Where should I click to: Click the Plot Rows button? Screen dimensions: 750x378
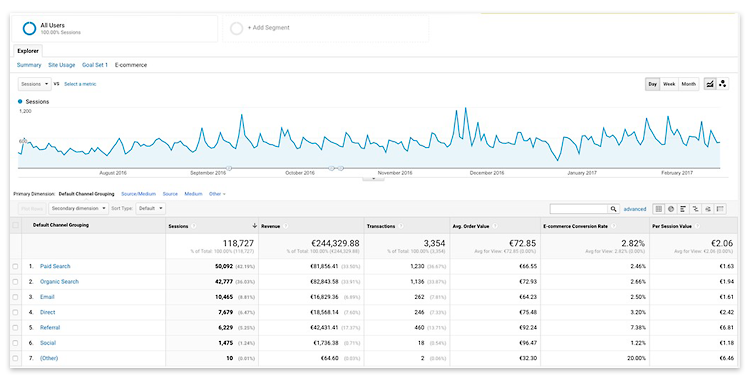[x=32, y=209]
